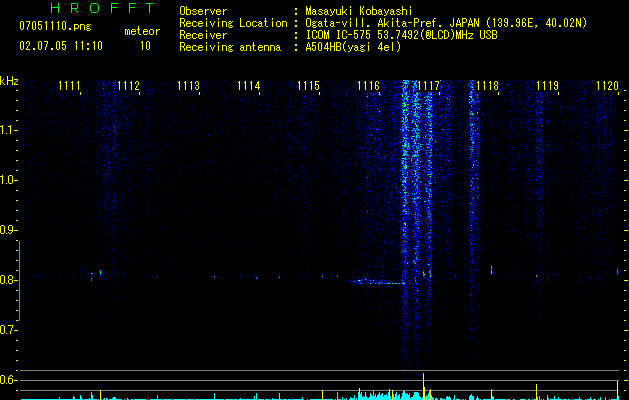629x400 pixels.
Task: Click the 1113 time marker
Action: [x=189, y=86]
